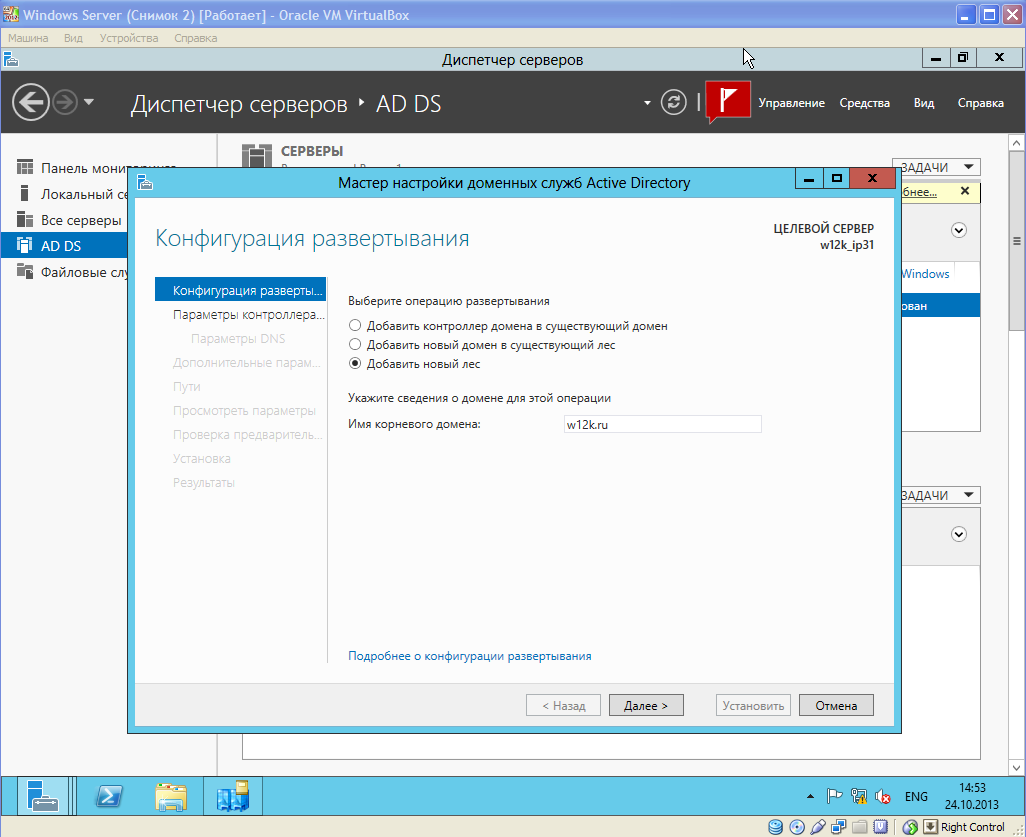
Task: Select Панель мониторинга in sidebar
Action: click(108, 168)
